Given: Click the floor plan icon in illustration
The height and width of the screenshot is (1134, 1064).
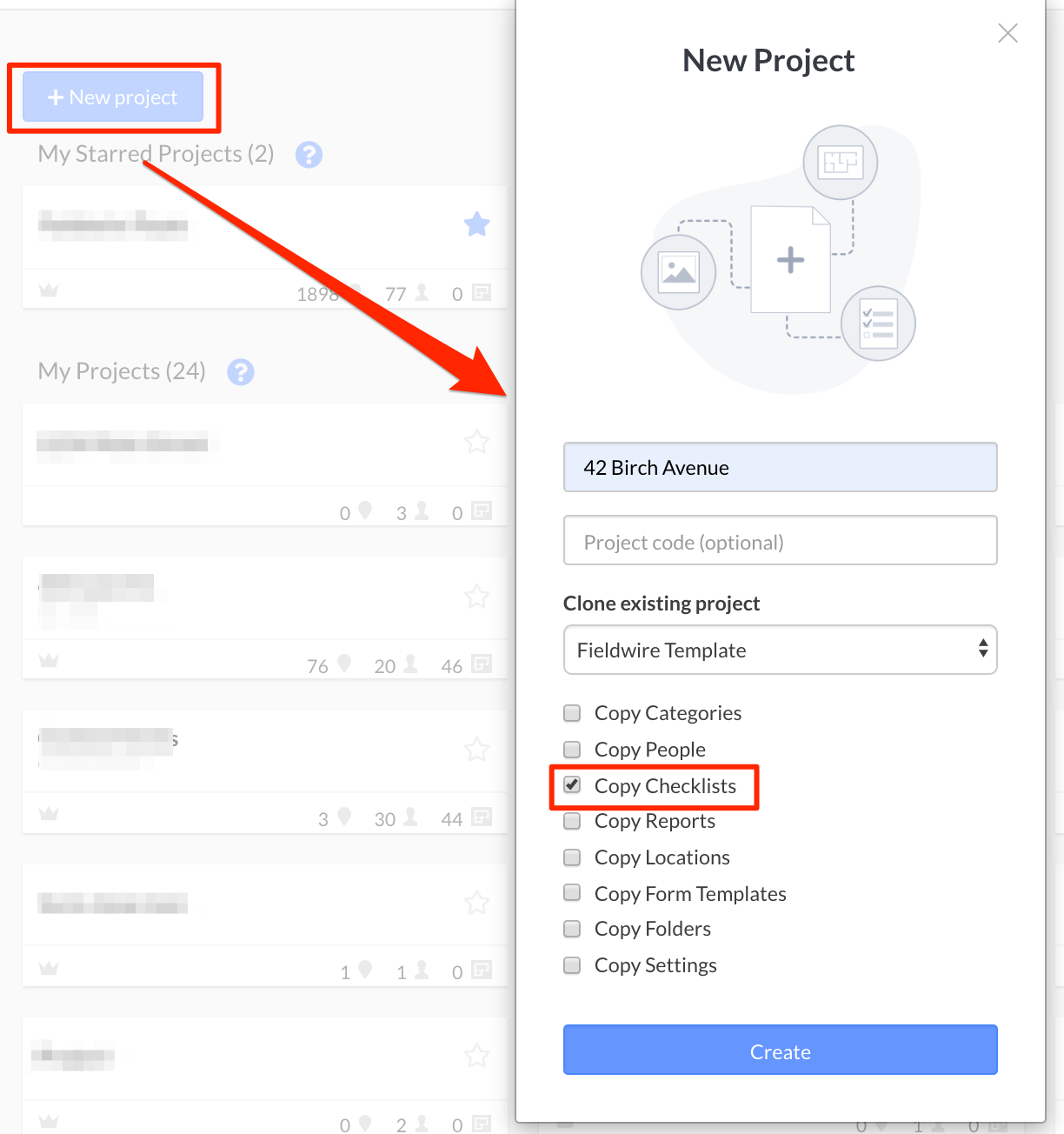Looking at the screenshot, I should [x=841, y=163].
